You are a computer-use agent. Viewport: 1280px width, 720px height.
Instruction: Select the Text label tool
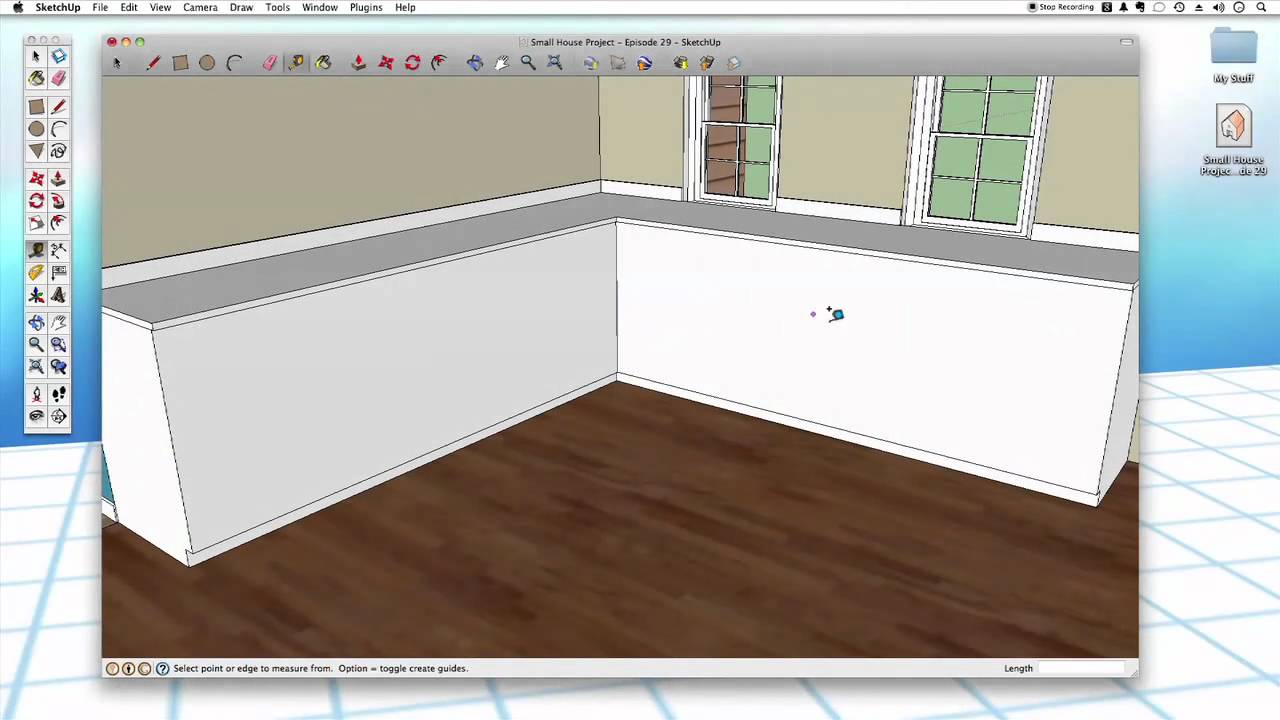tap(59, 273)
